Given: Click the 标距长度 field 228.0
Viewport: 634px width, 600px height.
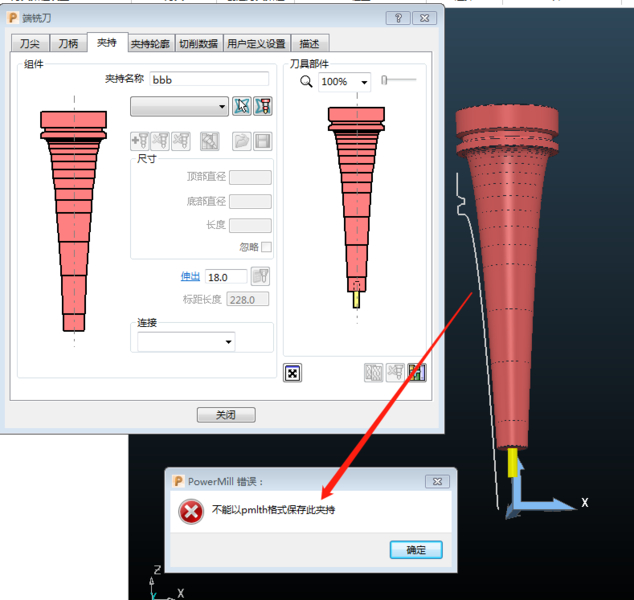Looking at the screenshot, I should tap(247, 300).
